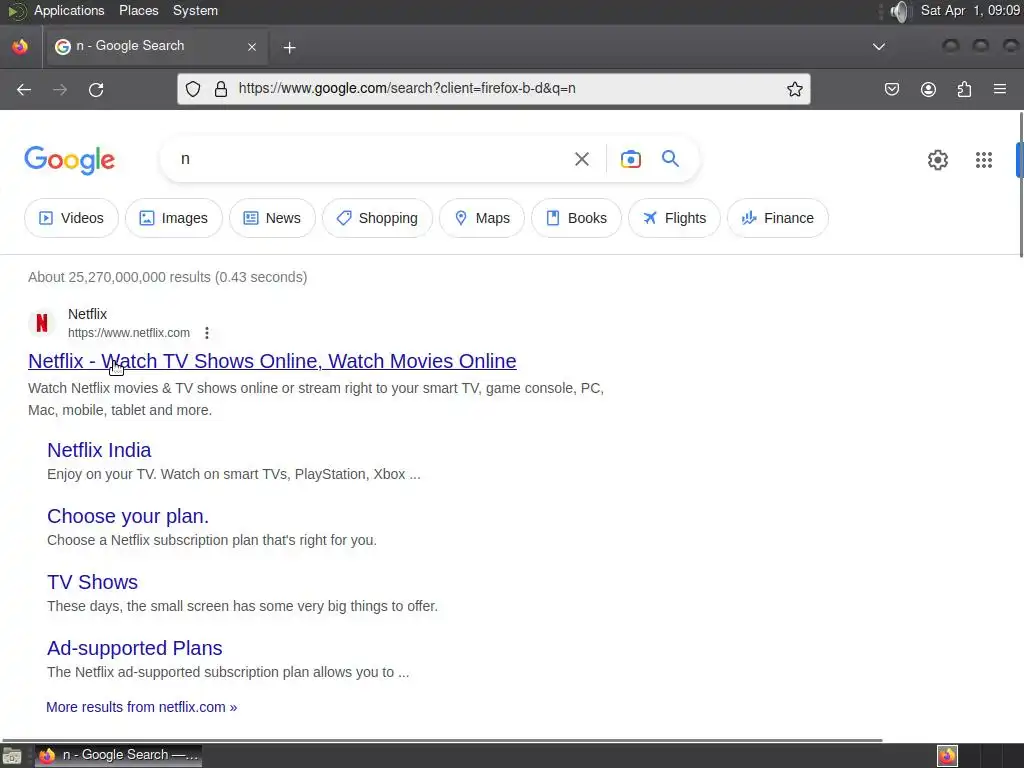Click 'More results from netflix.com »'
The height and width of the screenshot is (768, 1024).
point(142,707)
